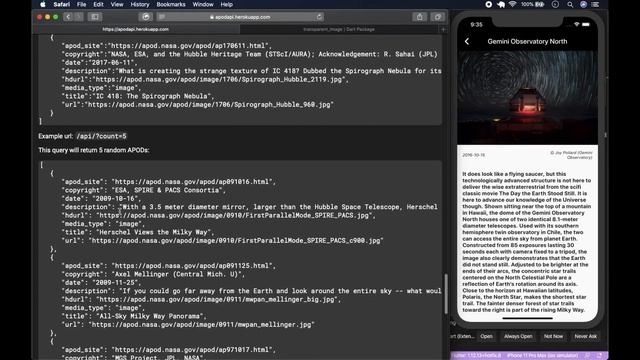Click the Not Now button

(x=553, y=336)
